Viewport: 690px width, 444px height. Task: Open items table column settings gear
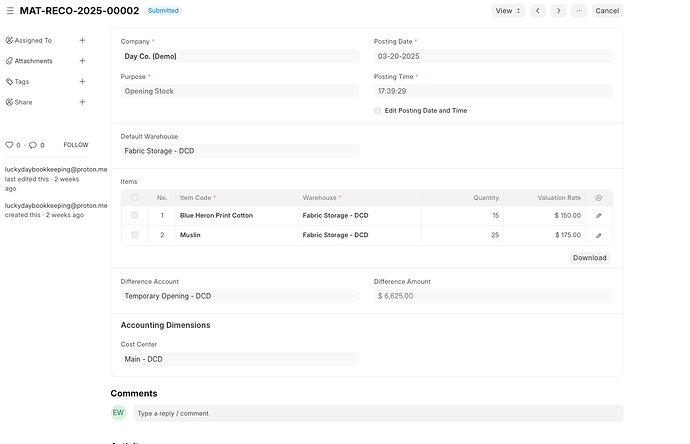coord(598,198)
